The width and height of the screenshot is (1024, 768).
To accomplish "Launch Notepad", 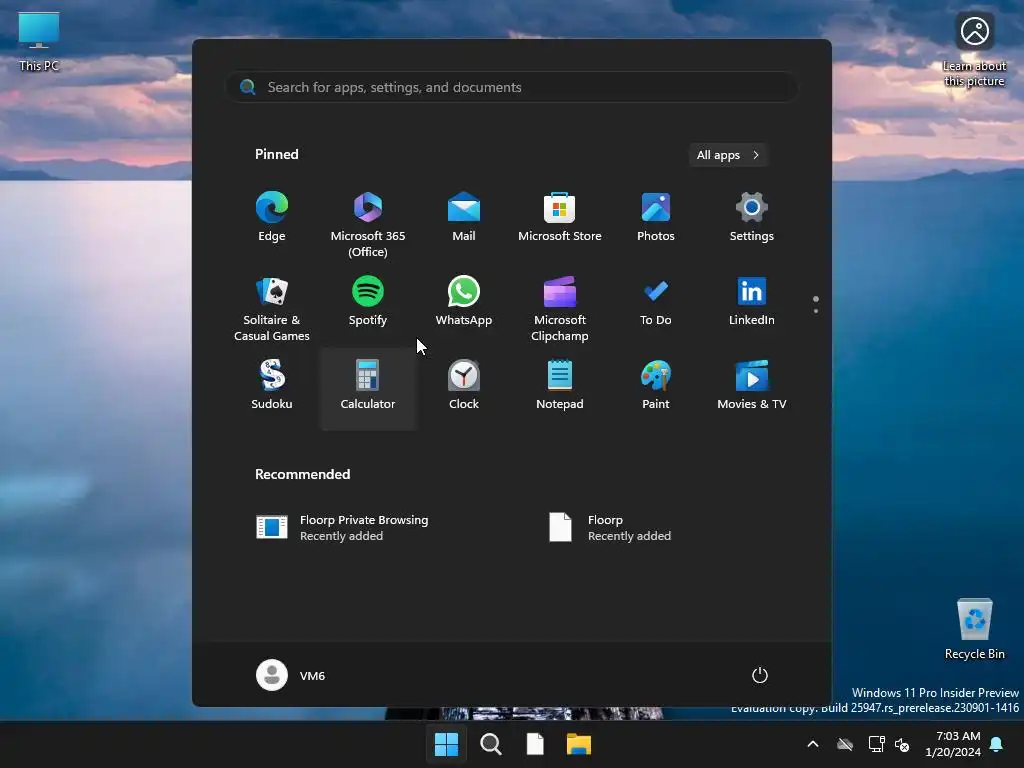I will coord(560,385).
